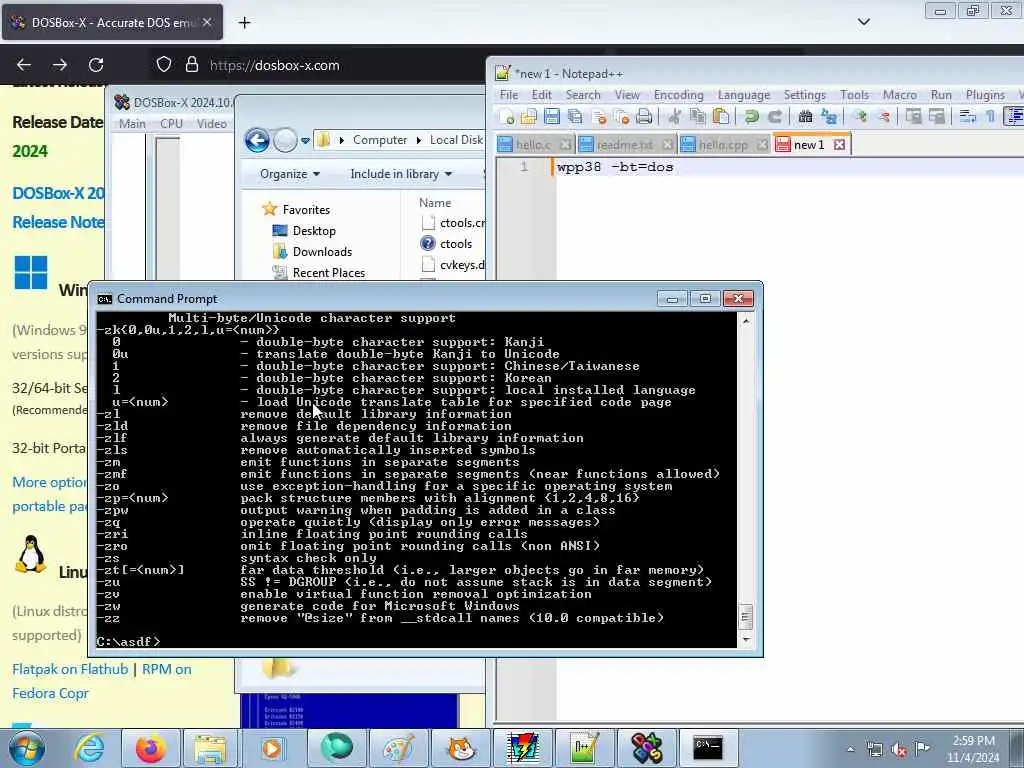Click the Undo icon in Notepad++
Viewport: 1024px width, 768px height.
pos(752,117)
